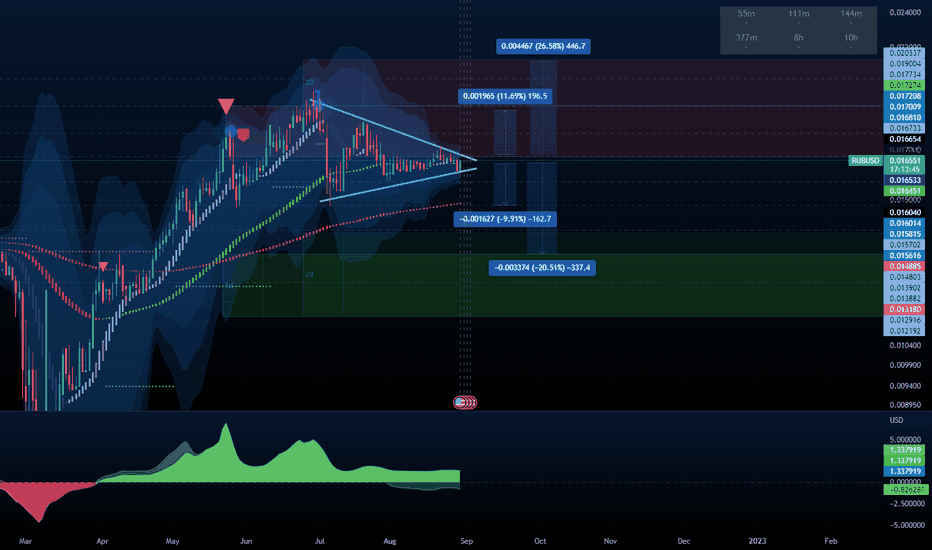Screen dimensions: 932x550
Task: Select the 144m cell in timeframe table
Action: coord(851,14)
